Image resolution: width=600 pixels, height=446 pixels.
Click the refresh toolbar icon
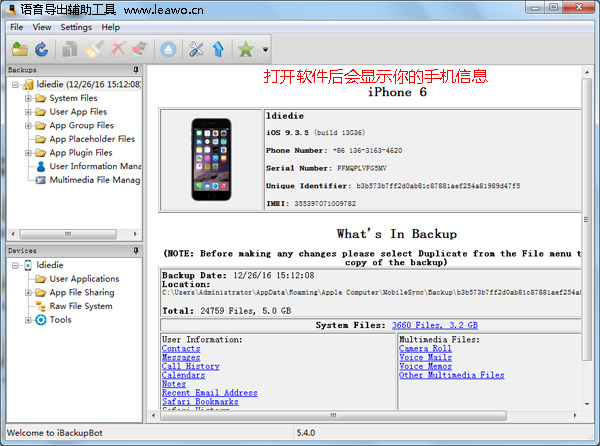(42, 49)
